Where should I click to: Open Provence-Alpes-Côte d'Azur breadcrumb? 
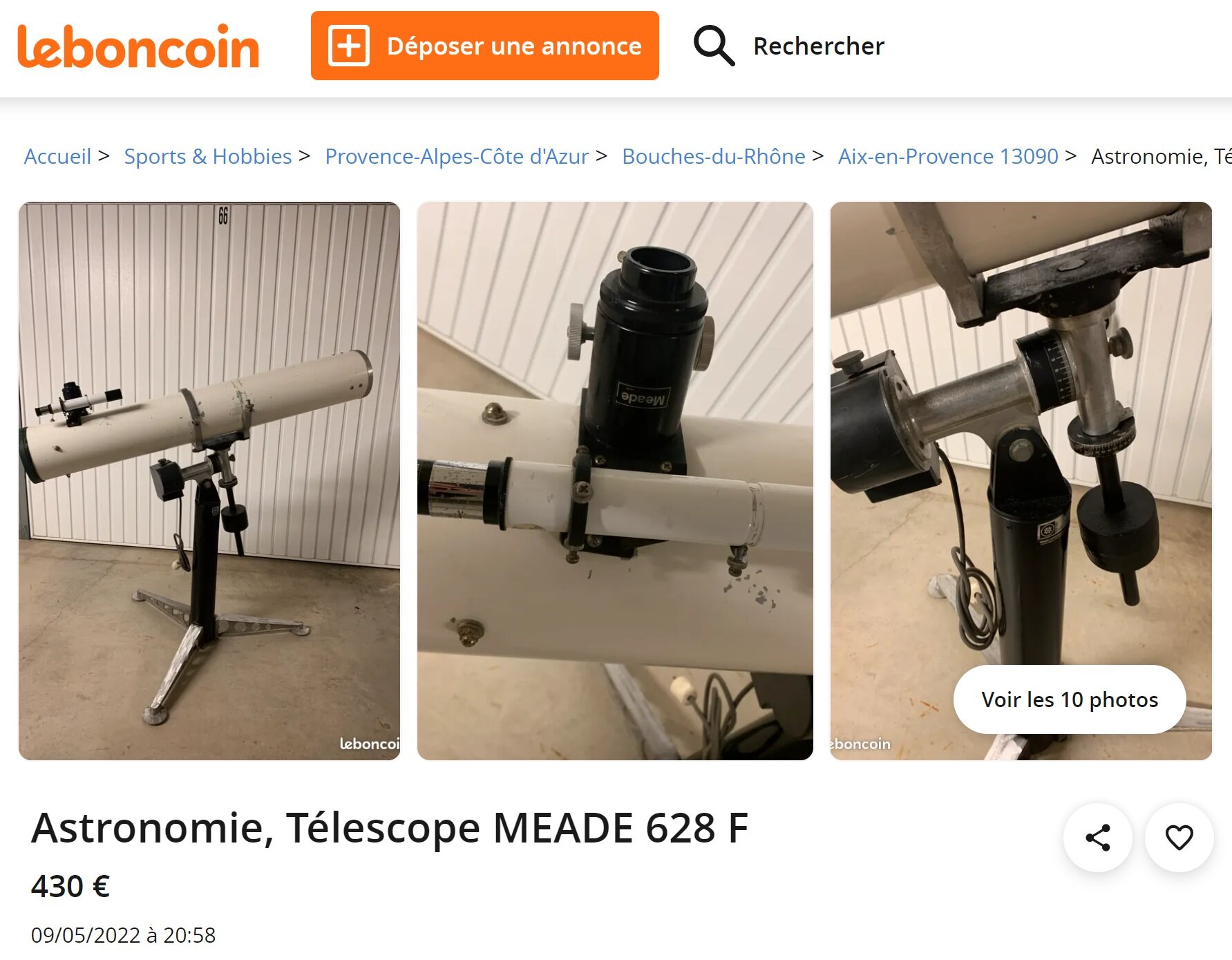(457, 156)
